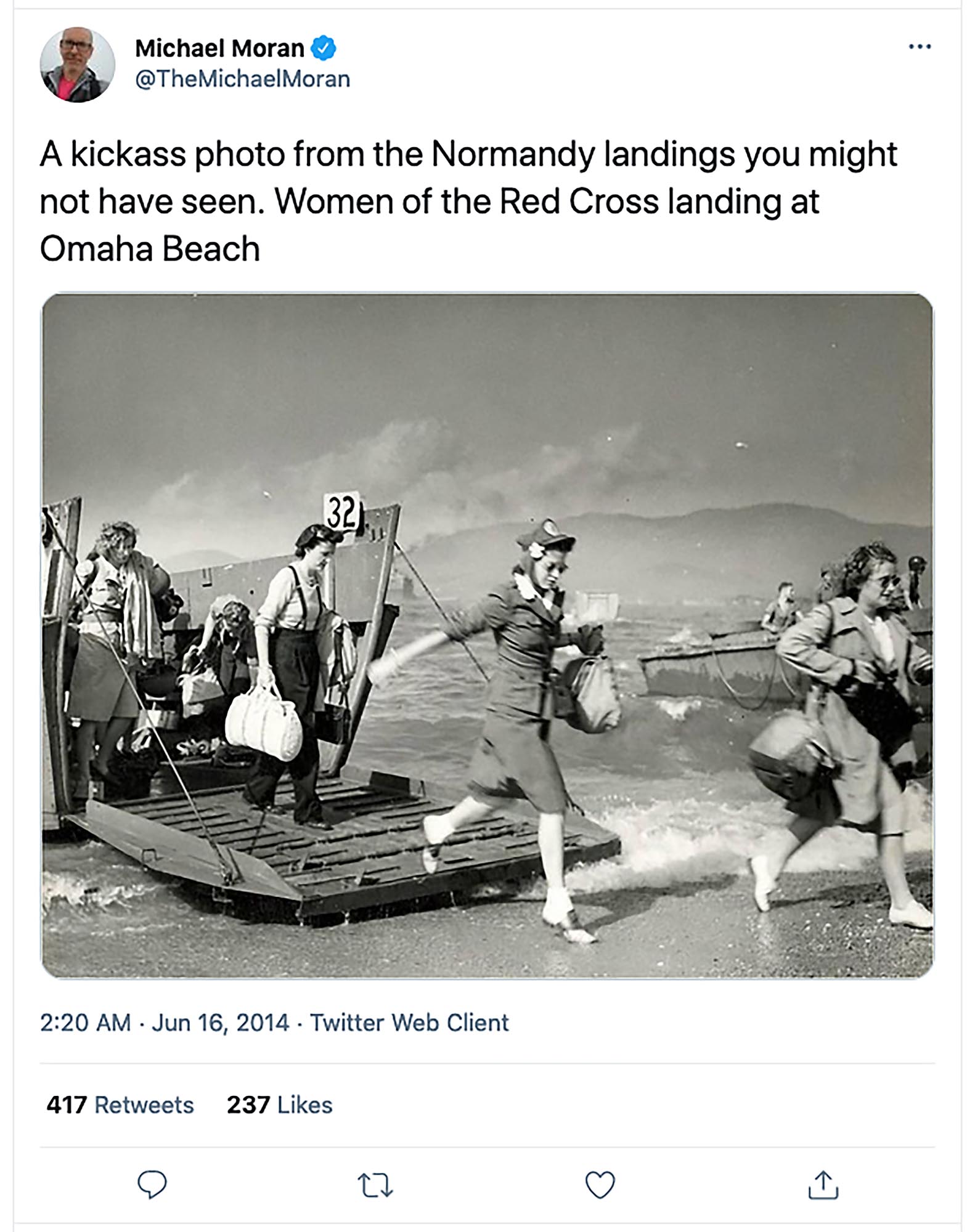Click the number 32 sign in the photo
The width and height of the screenshot is (975, 1232).
342,511
